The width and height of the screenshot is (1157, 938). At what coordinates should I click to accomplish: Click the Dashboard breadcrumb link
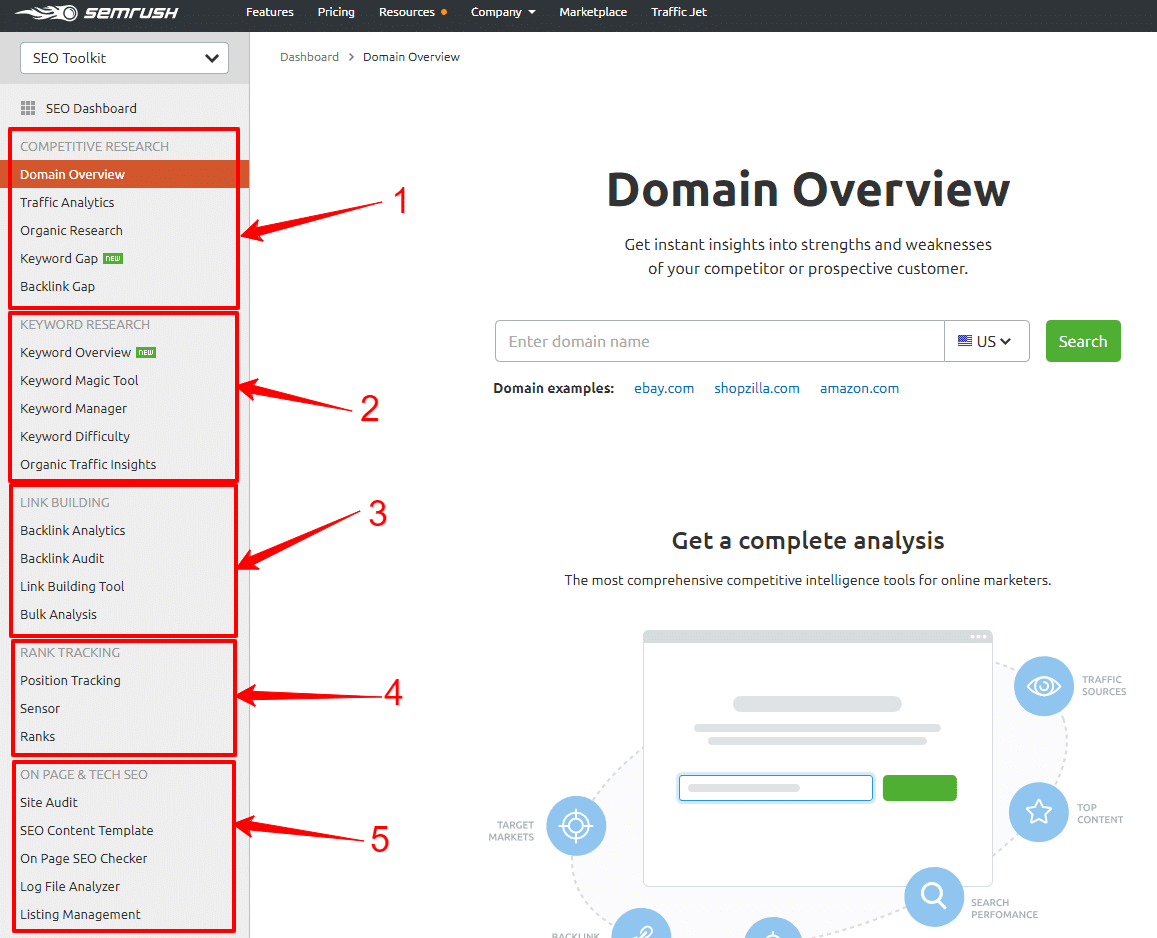tap(309, 57)
